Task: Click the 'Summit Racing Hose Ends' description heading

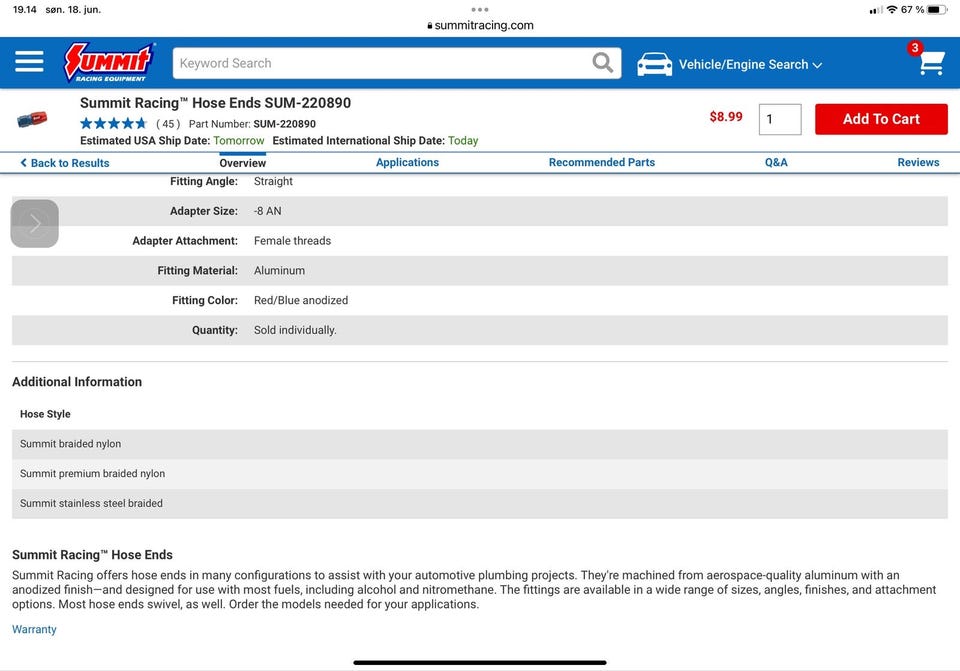Action: [92, 555]
